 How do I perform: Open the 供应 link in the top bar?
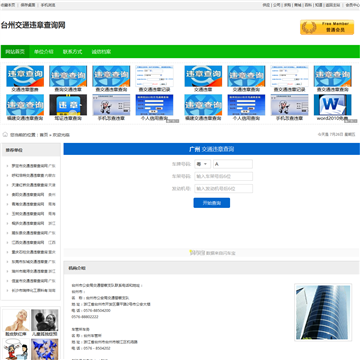(x=266, y=5)
